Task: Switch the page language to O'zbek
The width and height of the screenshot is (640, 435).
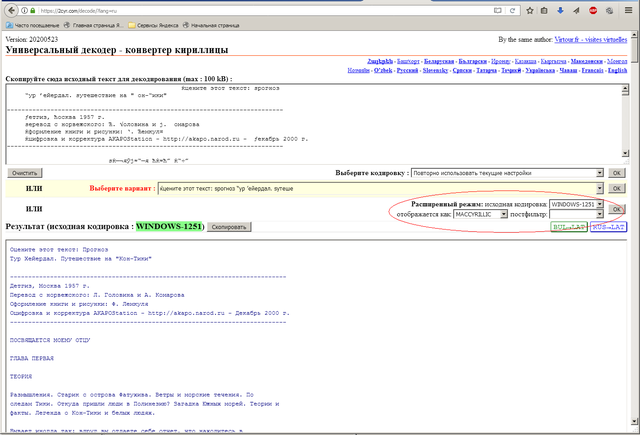Action: pyautogui.click(x=383, y=70)
